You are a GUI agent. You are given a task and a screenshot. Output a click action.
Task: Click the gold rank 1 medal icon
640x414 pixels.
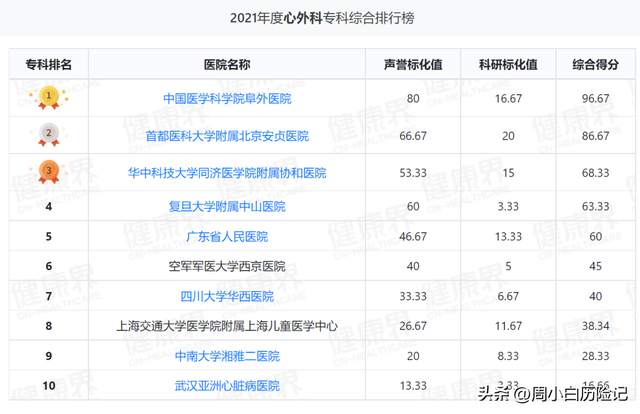[x=49, y=98]
